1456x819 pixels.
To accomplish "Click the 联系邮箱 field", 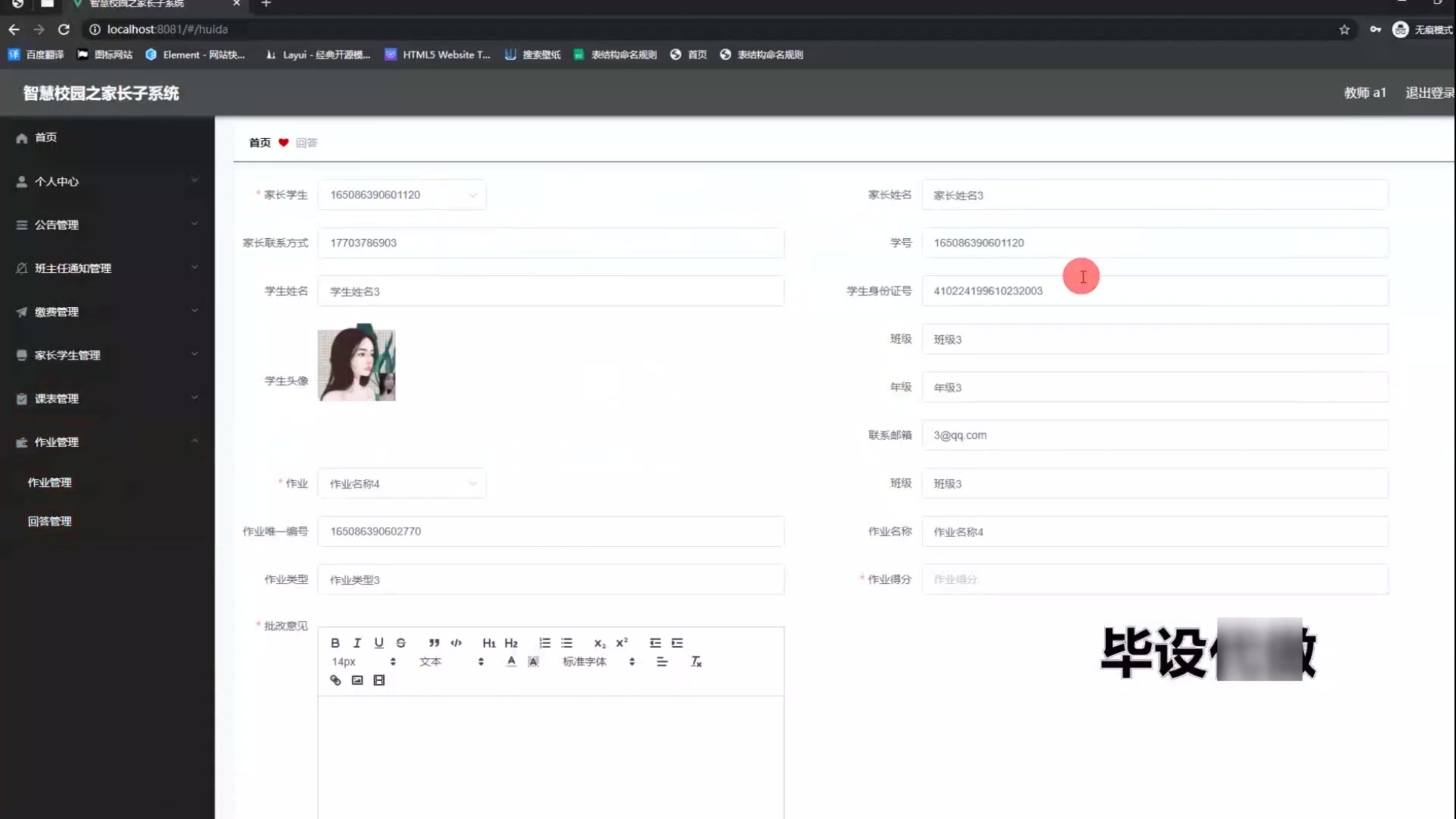I will pos(1155,435).
